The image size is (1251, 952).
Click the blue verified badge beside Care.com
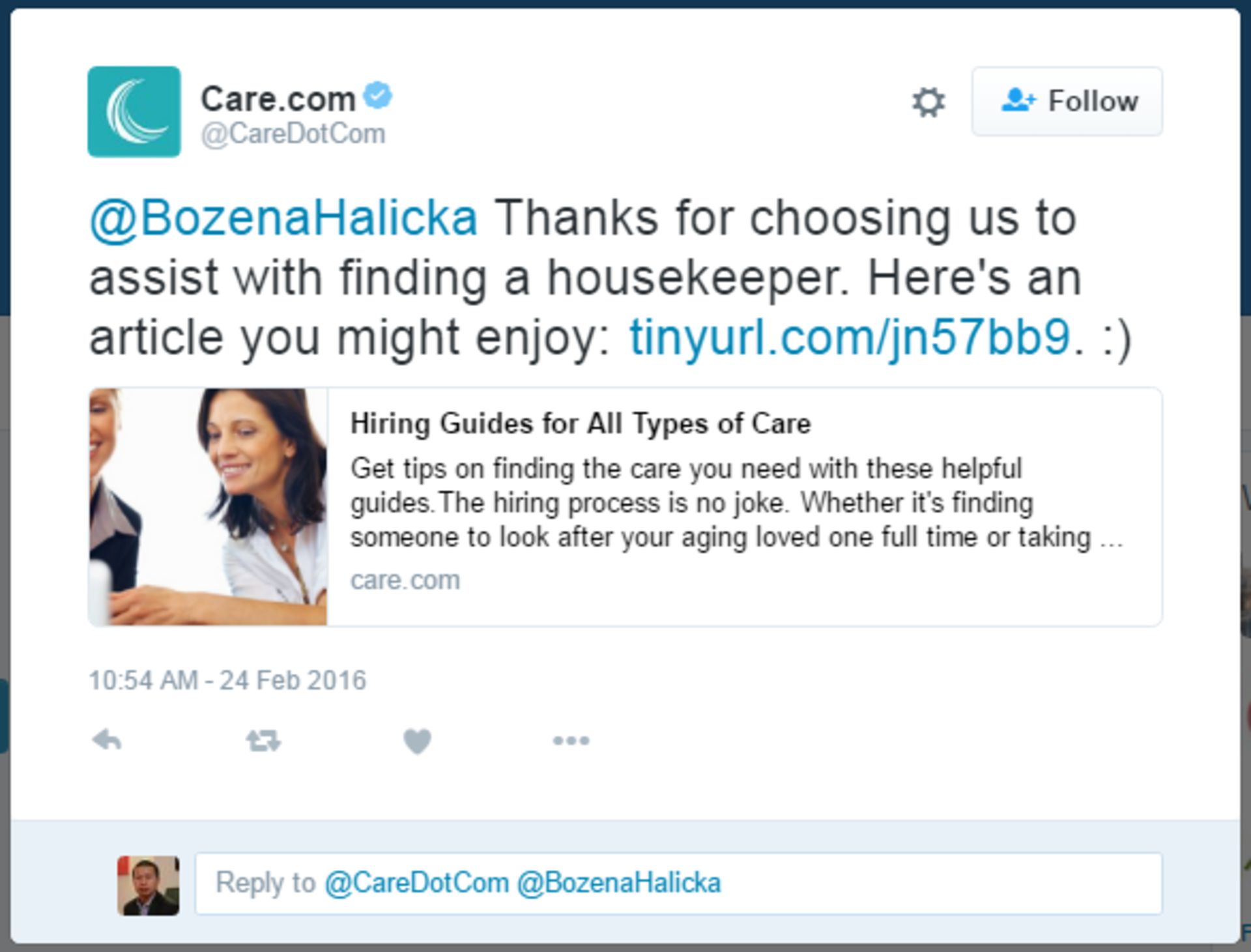377,96
